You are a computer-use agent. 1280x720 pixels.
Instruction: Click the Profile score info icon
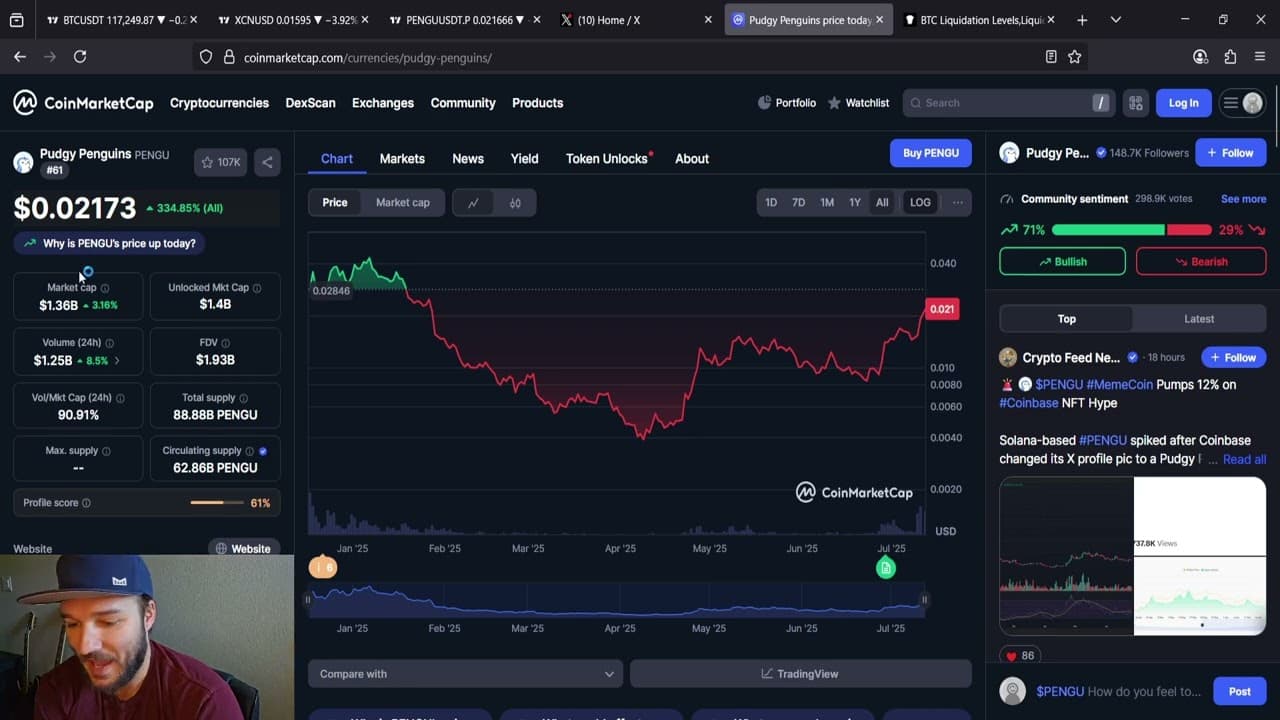pyautogui.click(x=86, y=503)
